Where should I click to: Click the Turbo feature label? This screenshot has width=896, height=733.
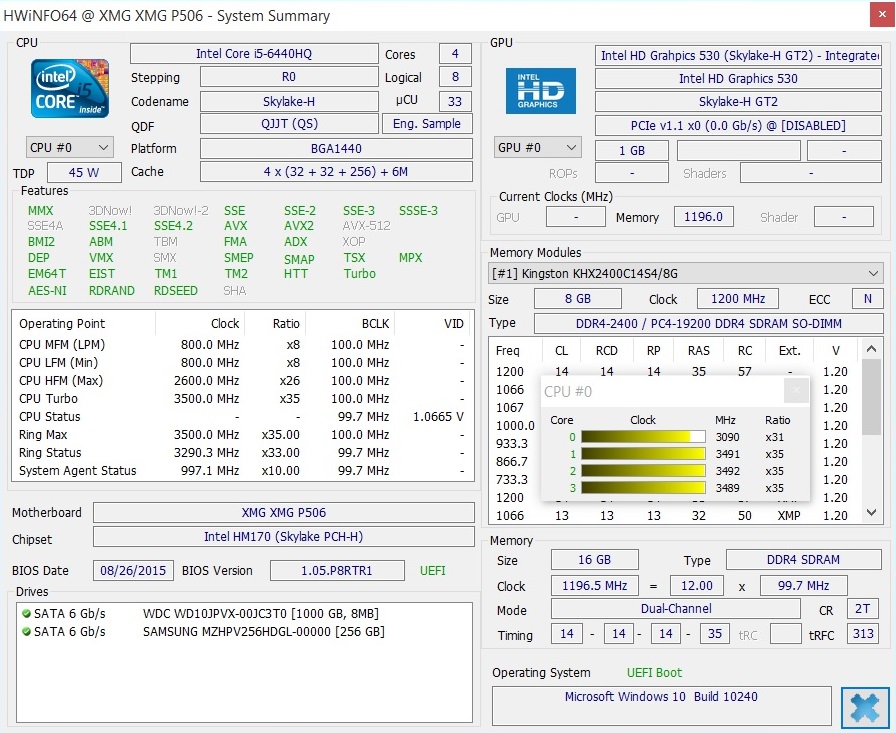point(359,273)
